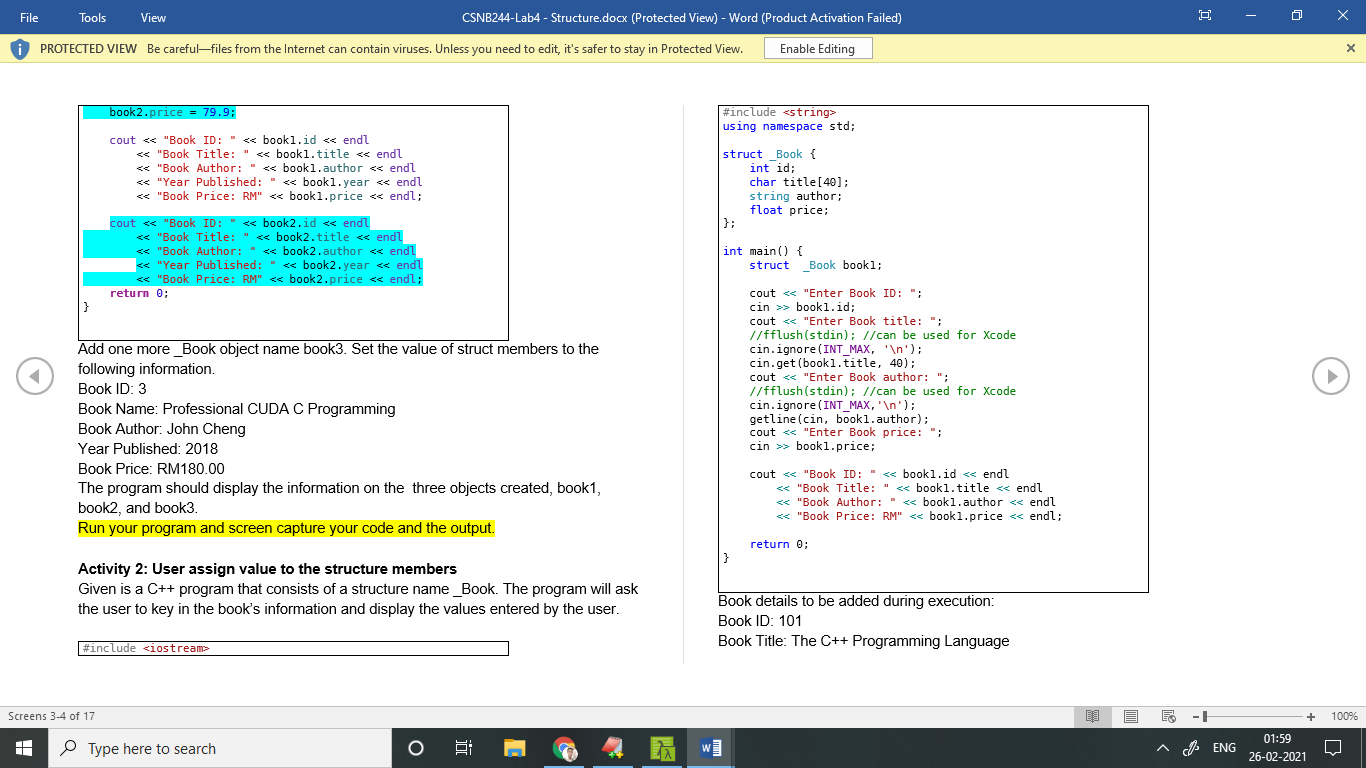Go to next screen with right arrow
Screen dimensions: 1366x768
(x=1331, y=376)
